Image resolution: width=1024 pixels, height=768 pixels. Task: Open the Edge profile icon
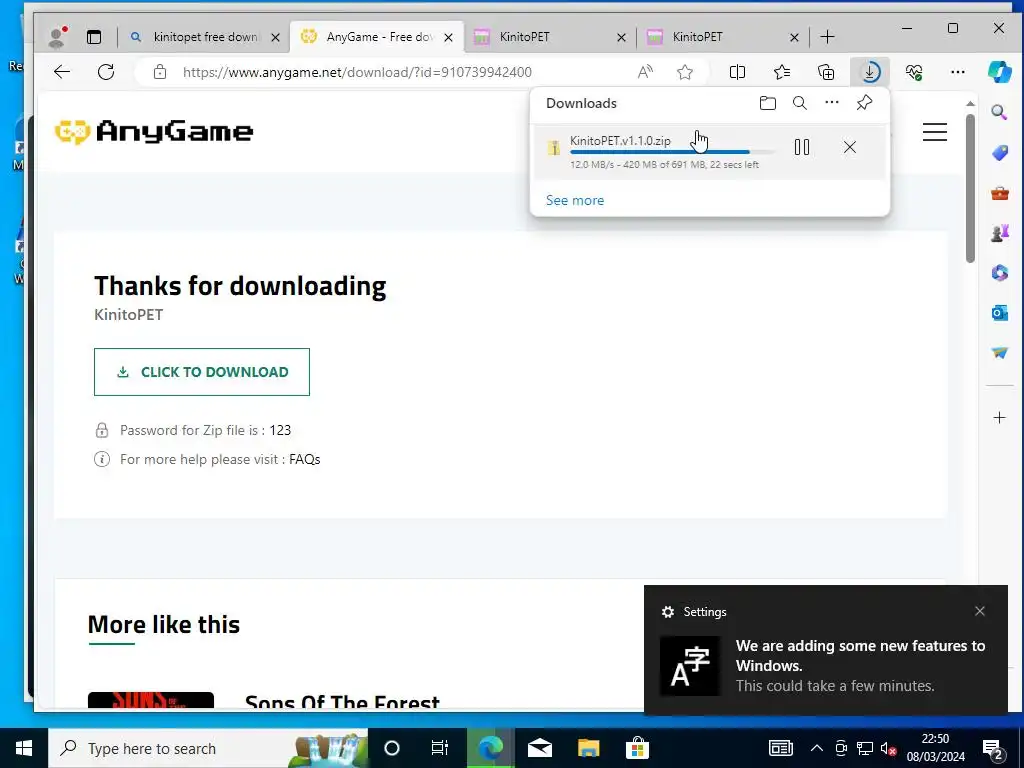point(57,37)
